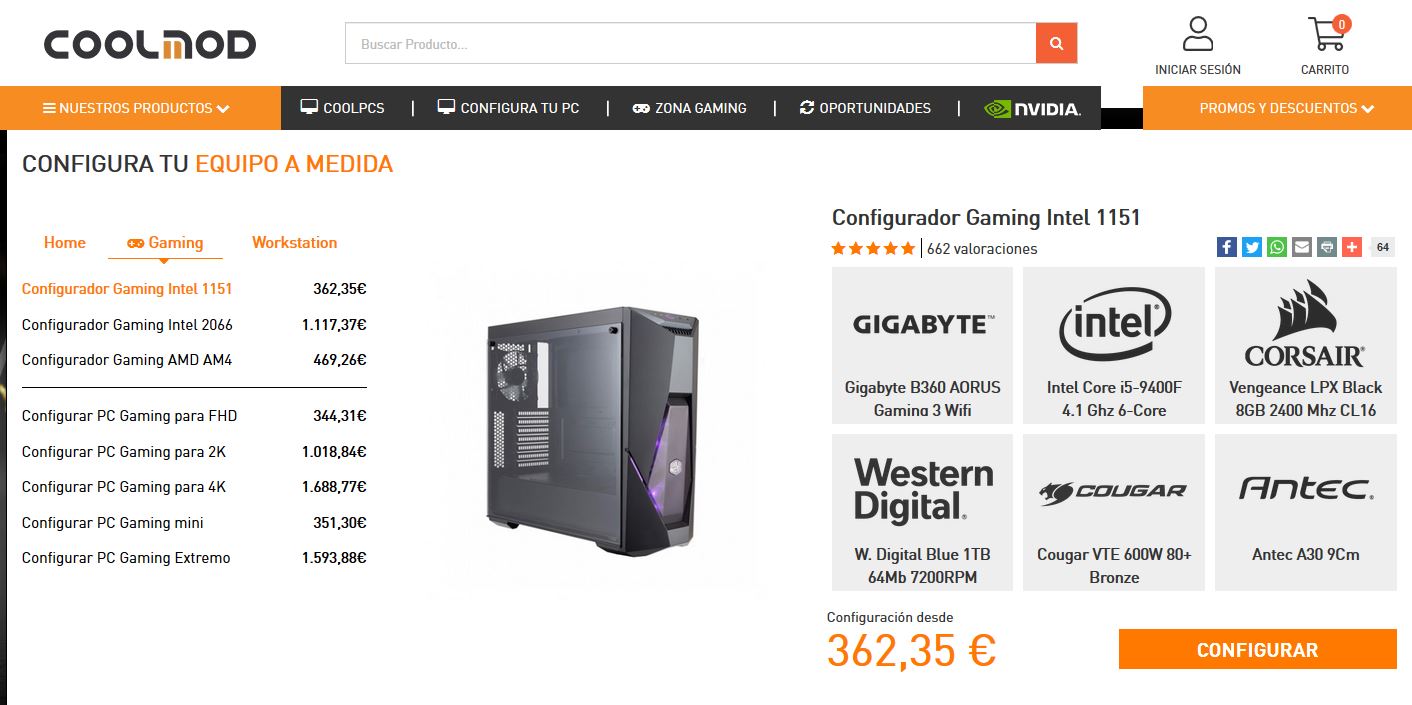Click the printer icon to print

click(x=1326, y=247)
